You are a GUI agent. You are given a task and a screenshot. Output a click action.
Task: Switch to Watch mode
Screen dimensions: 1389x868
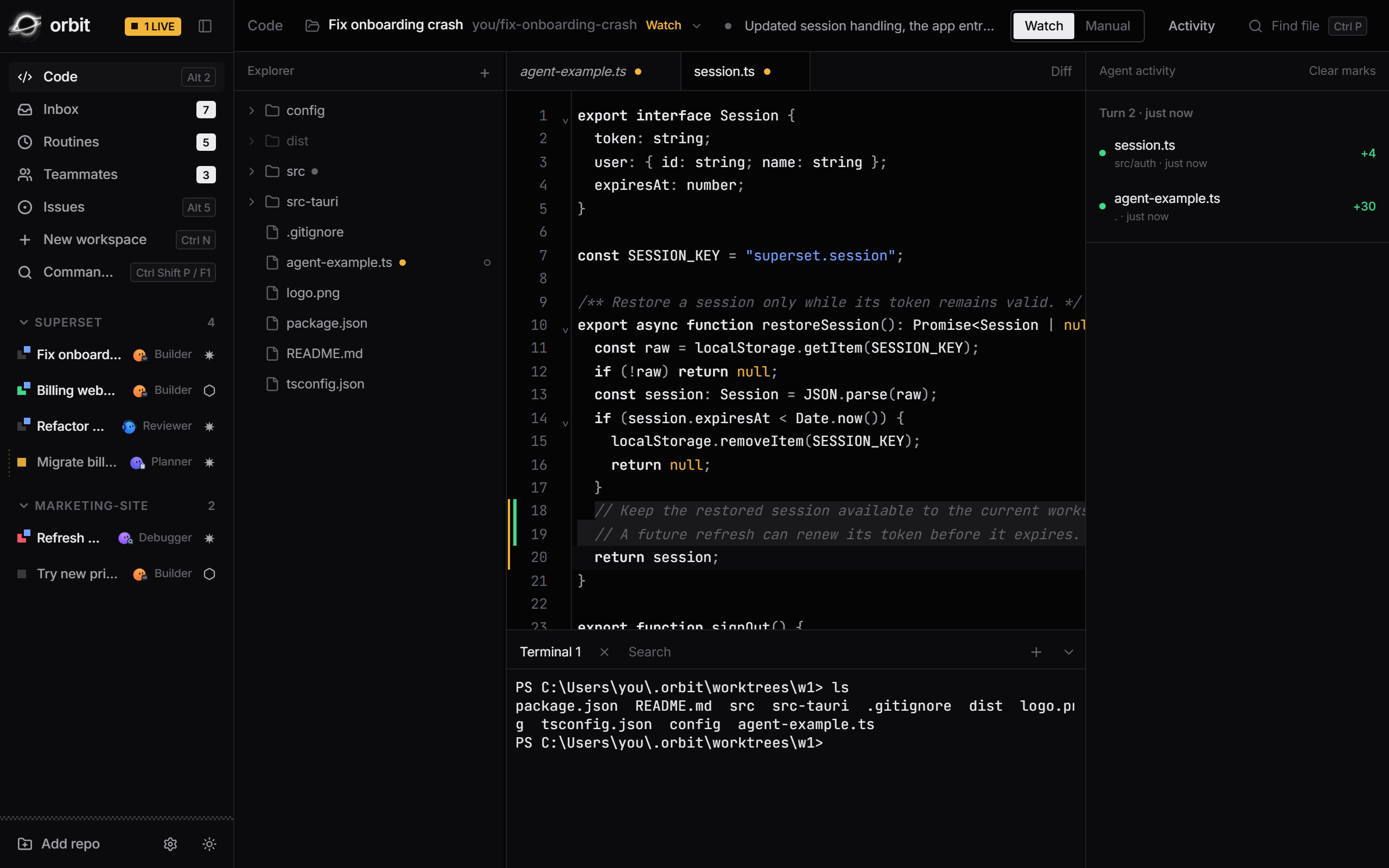pos(1043,26)
